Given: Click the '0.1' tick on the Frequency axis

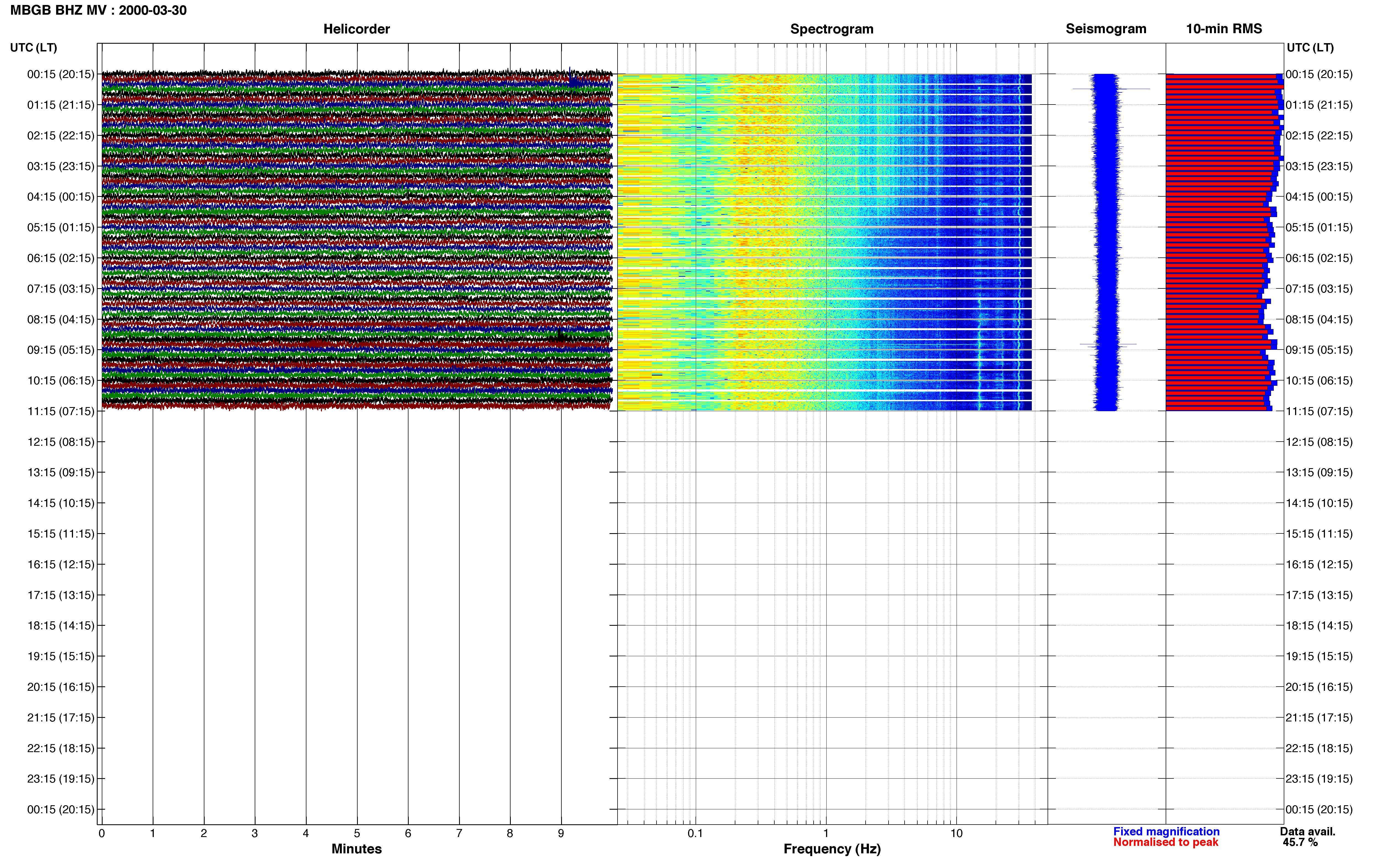Looking at the screenshot, I should (695, 833).
